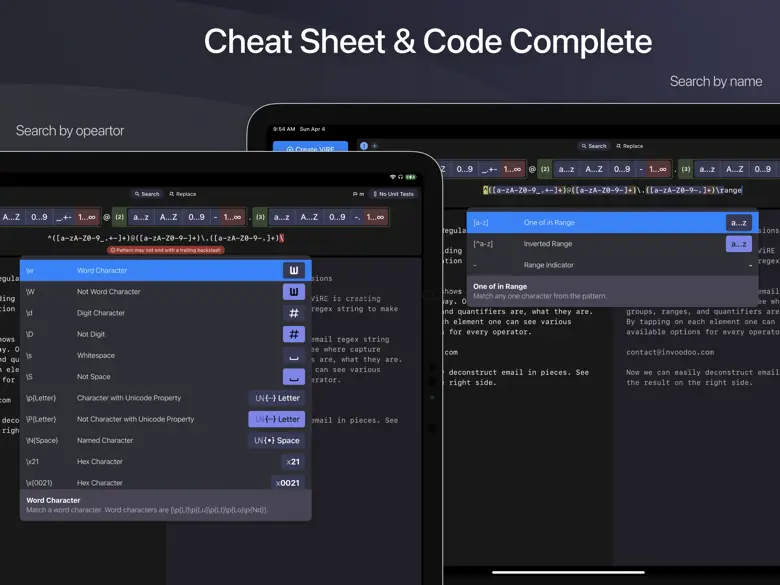Click group (2) token on back iPad
This screenshot has height=585, width=780.
[545, 169]
